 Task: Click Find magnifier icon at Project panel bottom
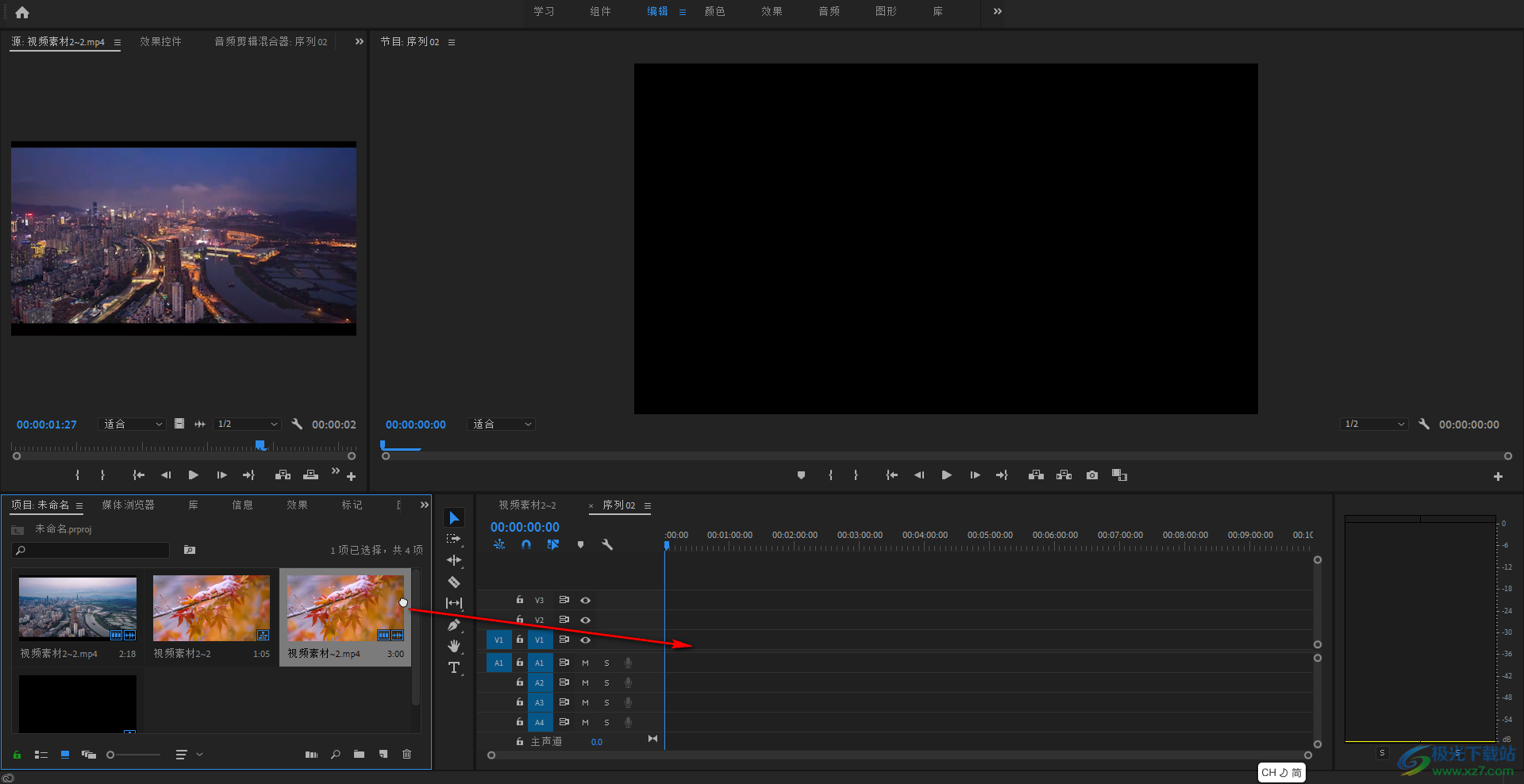(336, 755)
